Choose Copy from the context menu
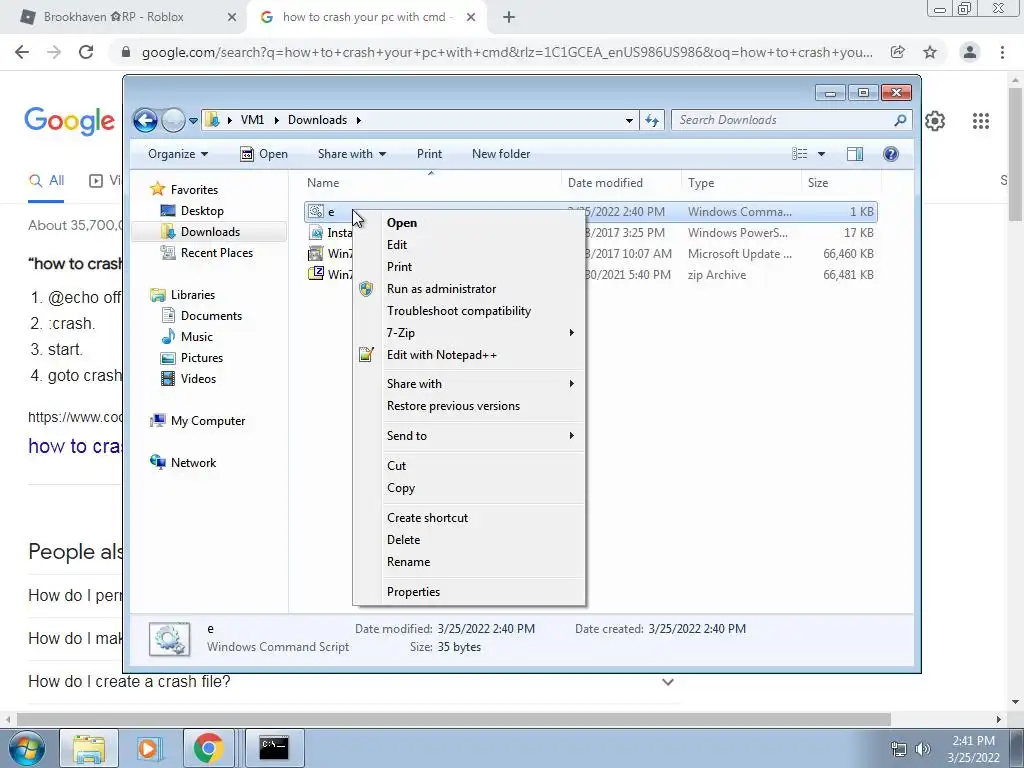This screenshot has width=1024, height=768. coord(469,488)
